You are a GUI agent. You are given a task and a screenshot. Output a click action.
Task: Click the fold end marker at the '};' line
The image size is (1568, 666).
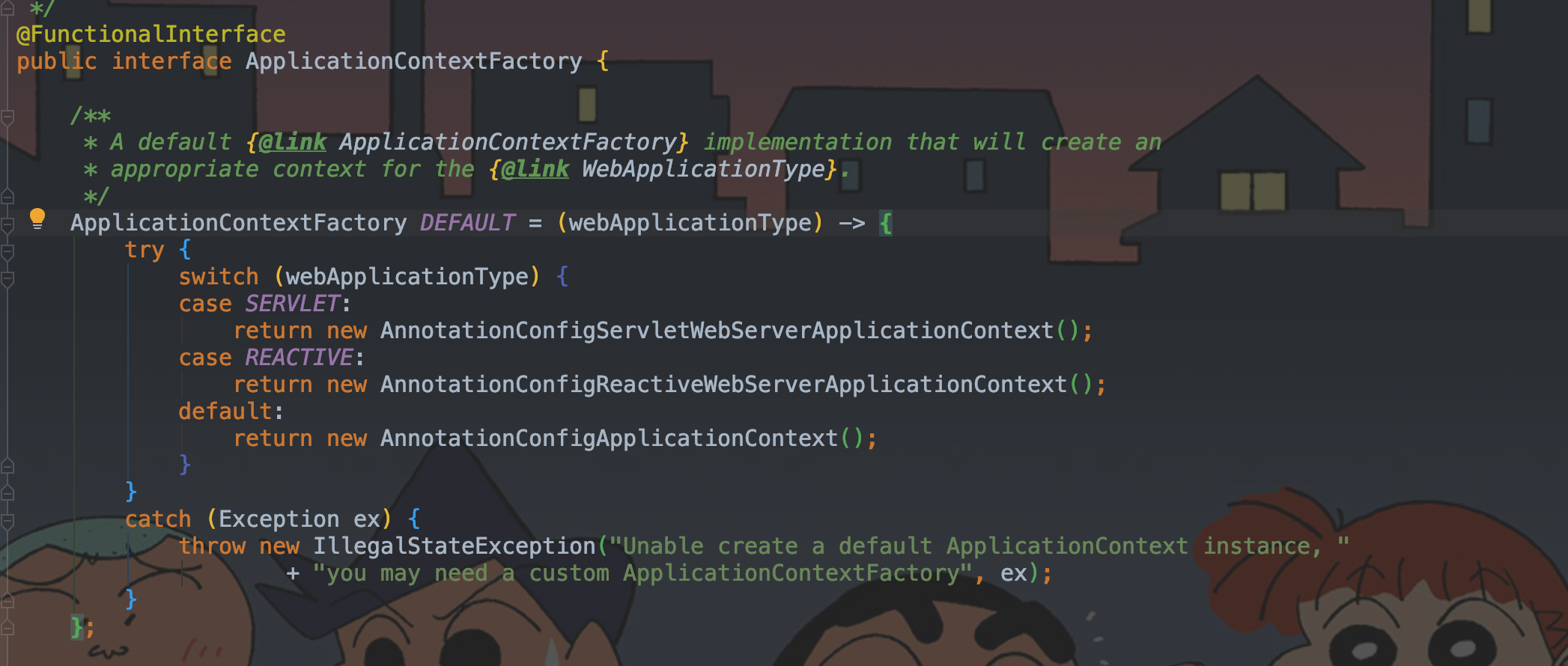point(7,627)
